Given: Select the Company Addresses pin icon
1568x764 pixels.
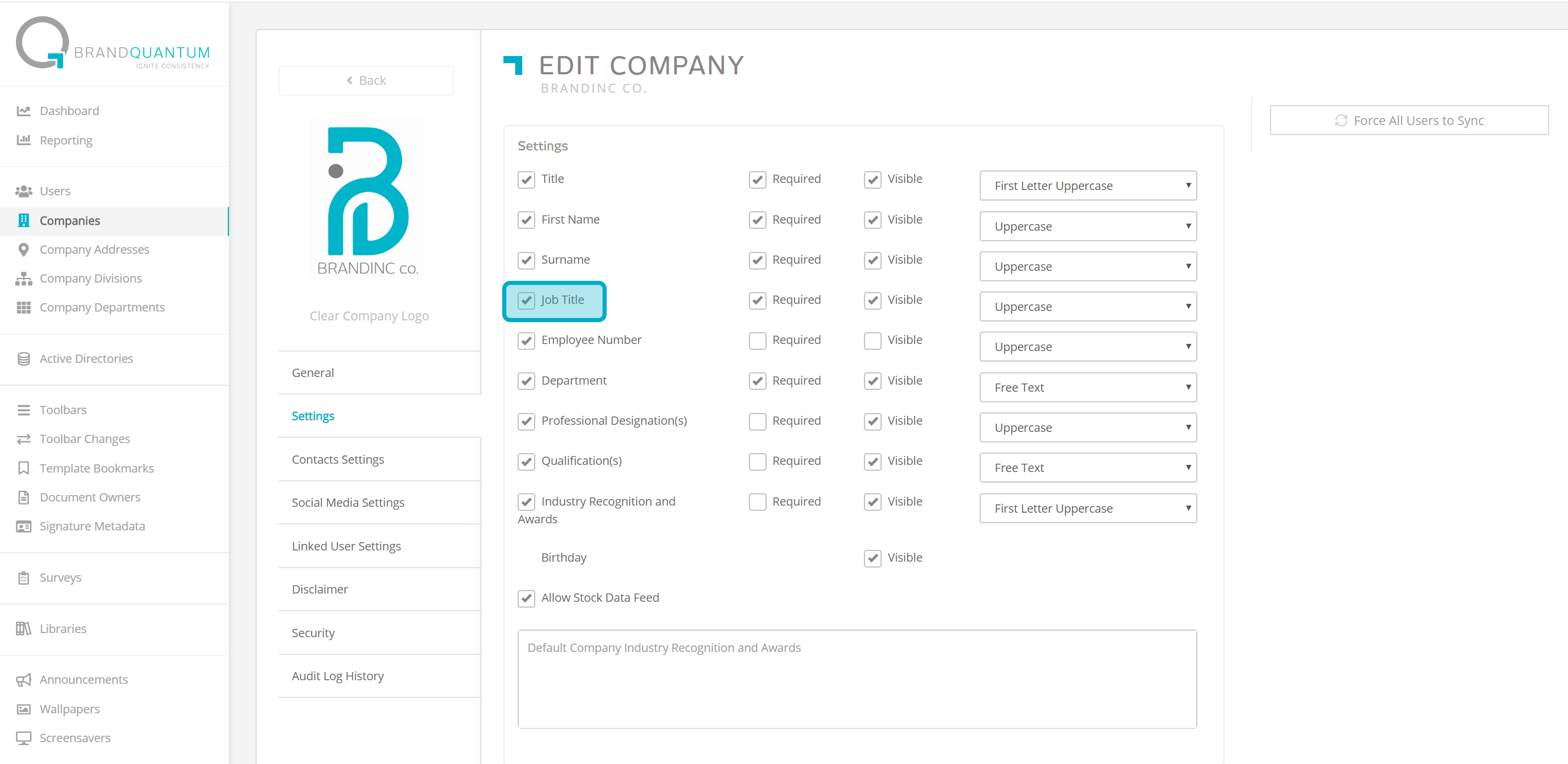Looking at the screenshot, I should (x=23, y=250).
